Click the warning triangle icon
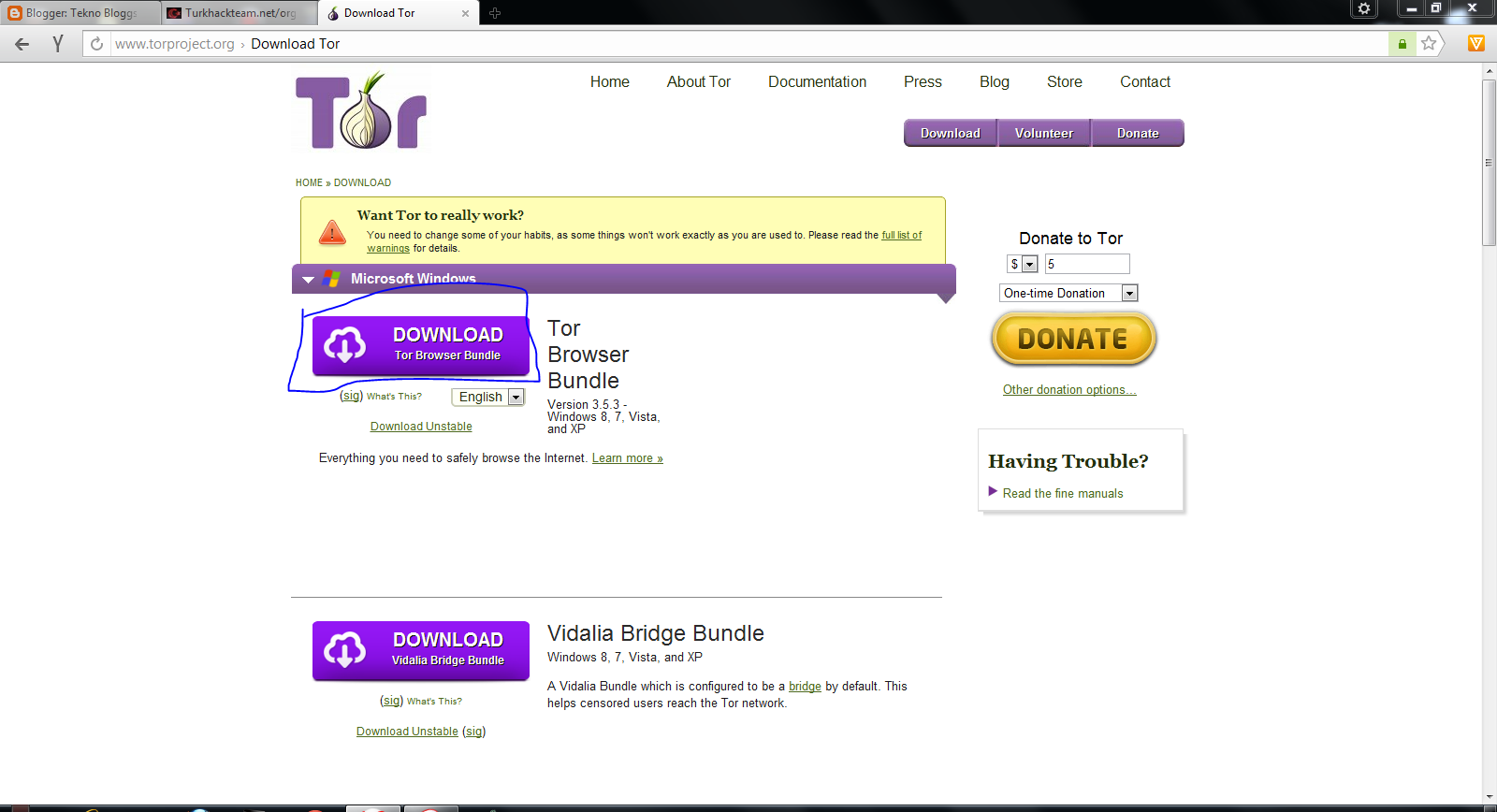The width and height of the screenshot is (1497, 812). (x=332, y=232)
